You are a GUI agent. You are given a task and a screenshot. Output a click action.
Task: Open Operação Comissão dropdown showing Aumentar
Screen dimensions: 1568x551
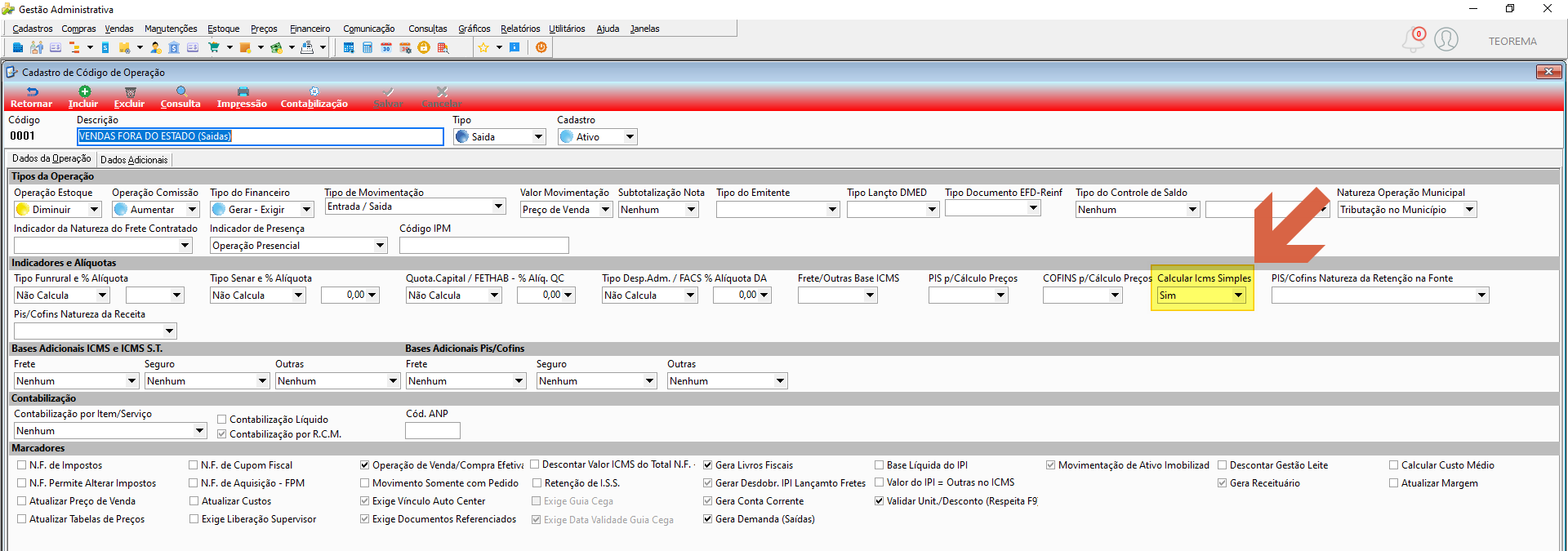pyautogui.click(x=156, y=210)
